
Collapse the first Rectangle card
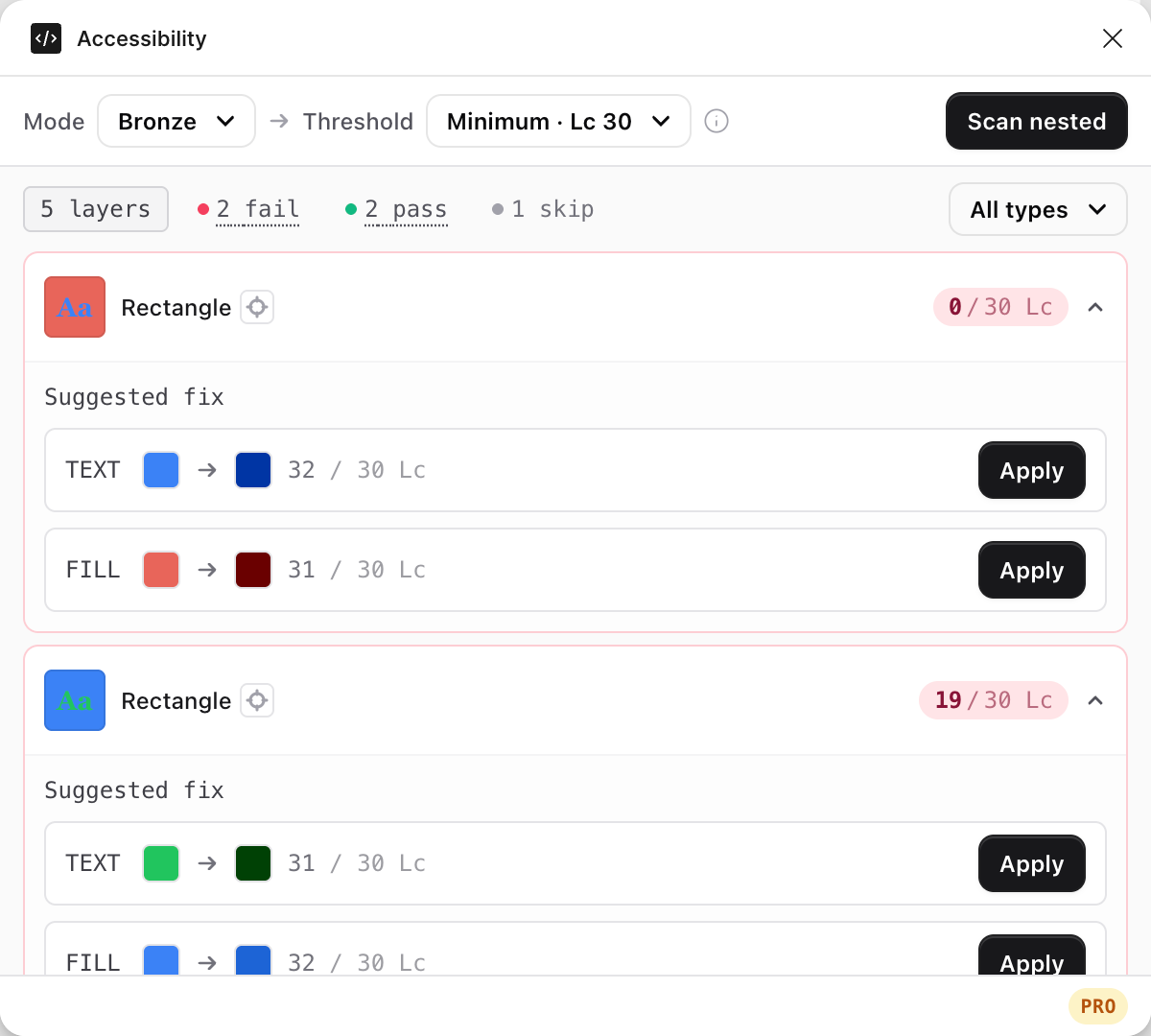[1095, 307]
